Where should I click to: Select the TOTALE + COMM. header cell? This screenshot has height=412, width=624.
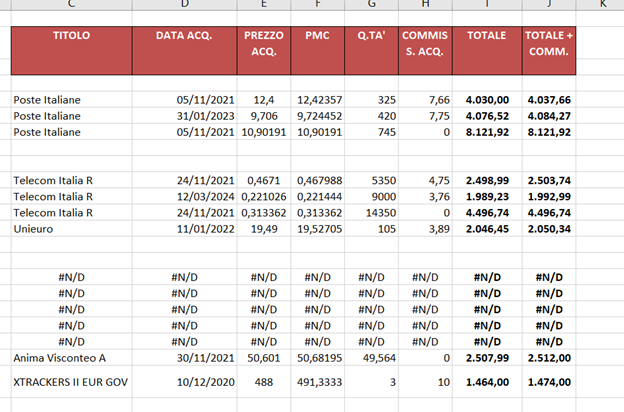(549, 51)
